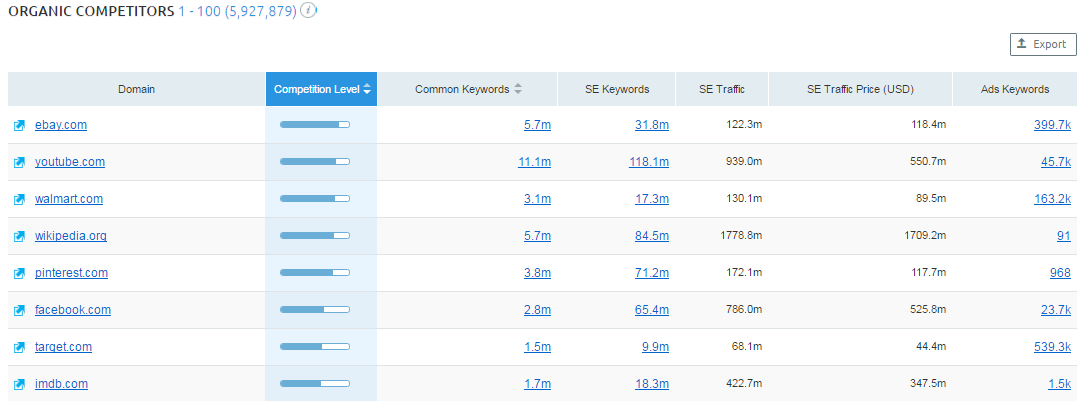Click the Ads Keywords column header
The height and width of the screenshot is (401, 1079).
[x=1016, y=89]
